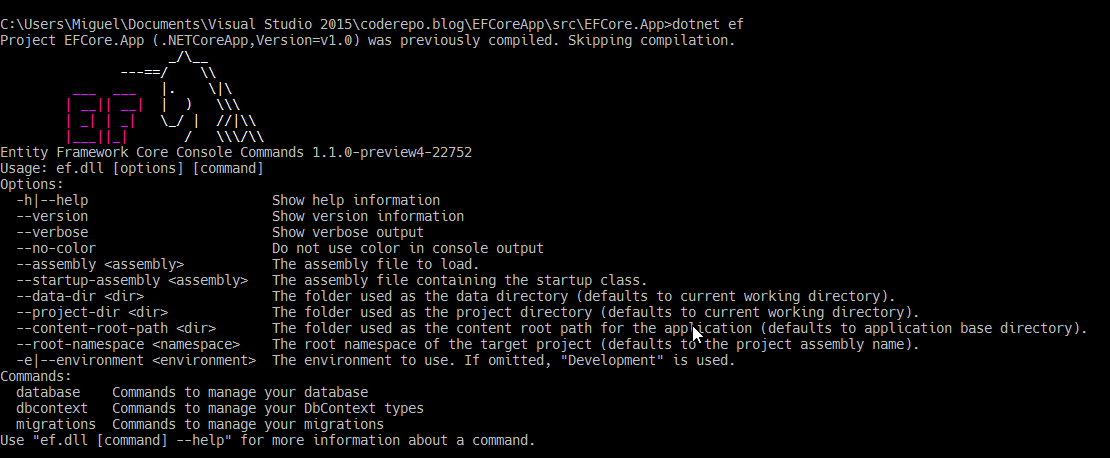1110x458 pixels.
Task: Click the 'Skipping compilation' message line
Action: tap(367, 40)
